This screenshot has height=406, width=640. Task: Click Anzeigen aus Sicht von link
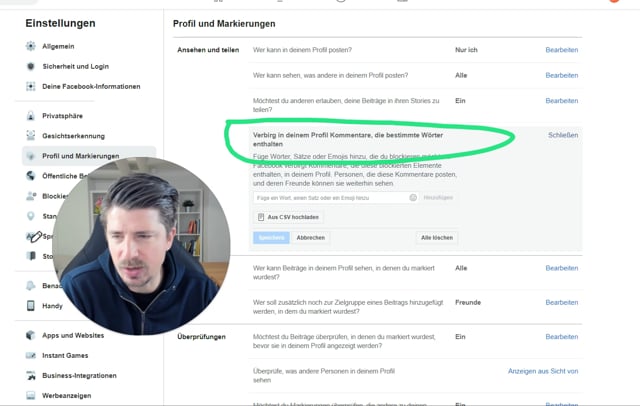click(543, 371)
